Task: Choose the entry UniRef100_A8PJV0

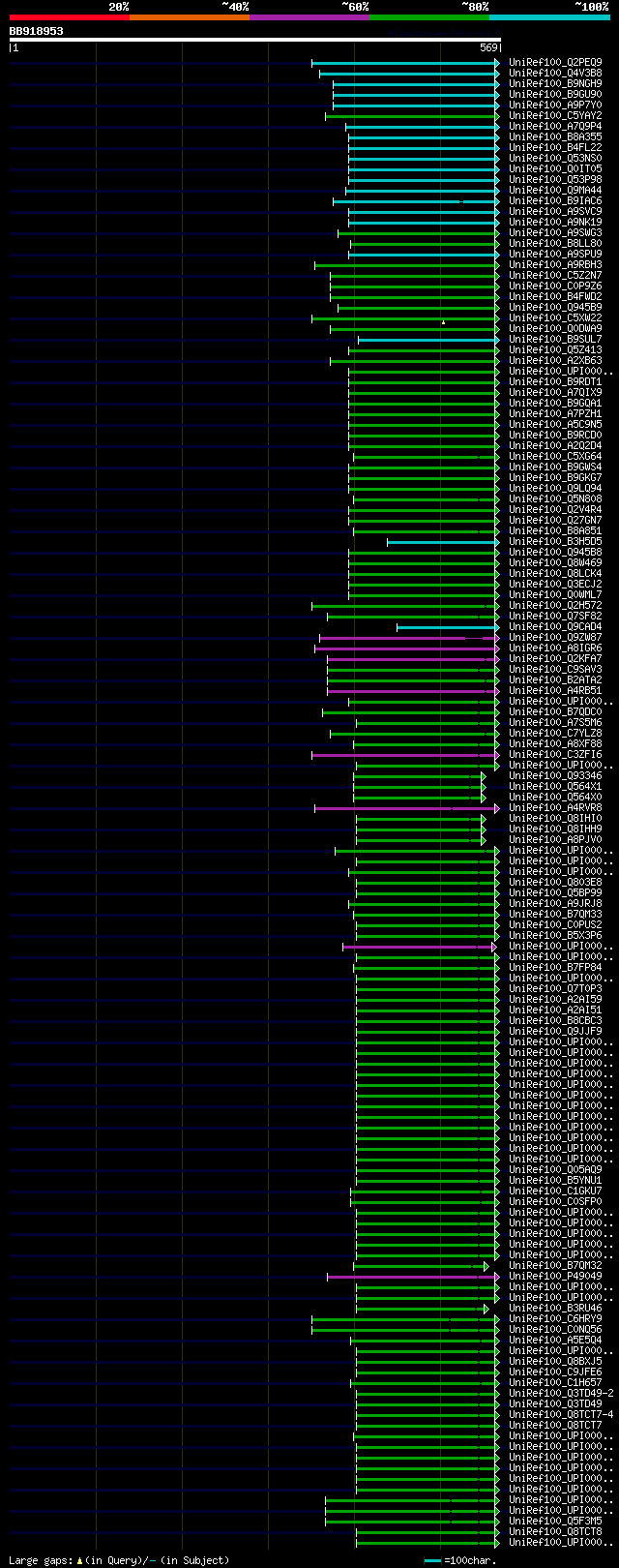Action: point(555,839)
